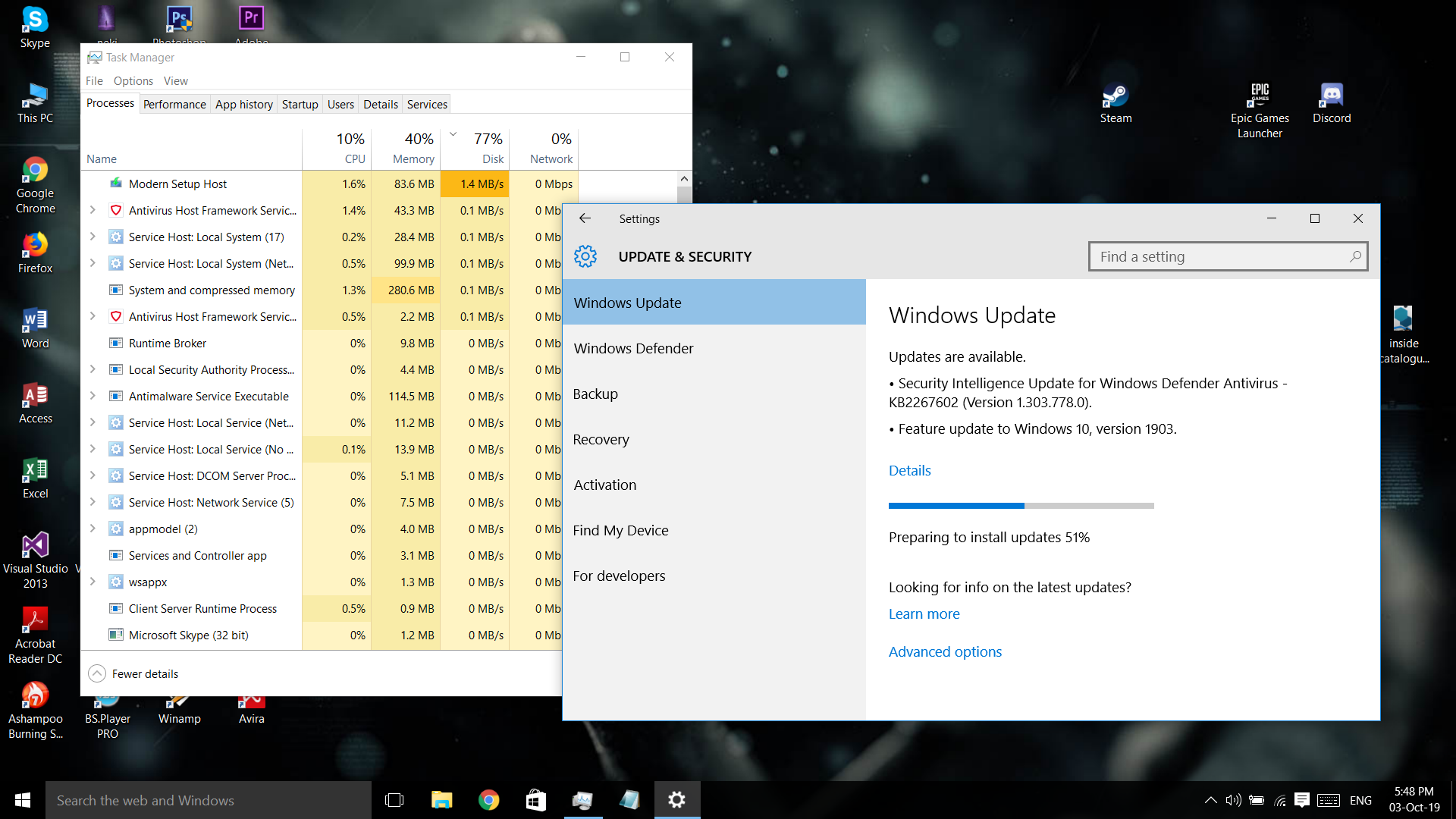Open inside catalogue desktop file
This screenshot has height=819, width=1456.
tap(1403, 334)
